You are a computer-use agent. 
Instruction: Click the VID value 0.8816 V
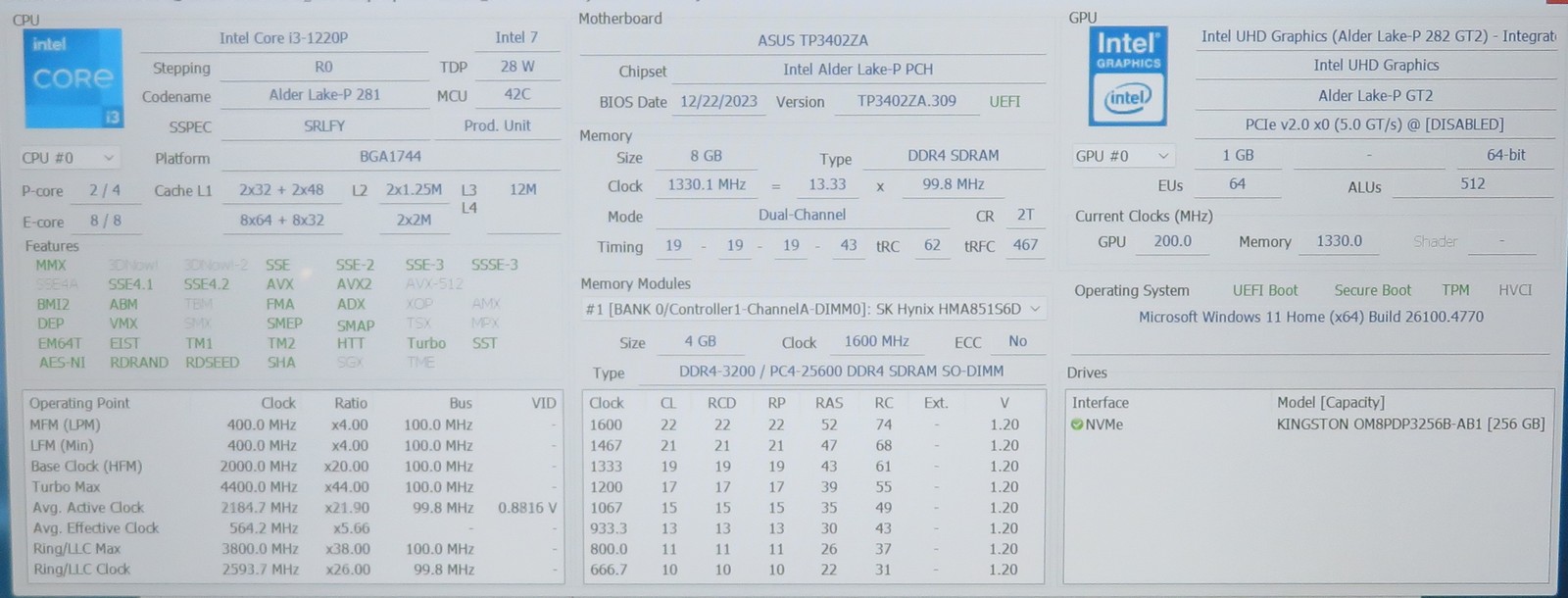click(527, 508)
